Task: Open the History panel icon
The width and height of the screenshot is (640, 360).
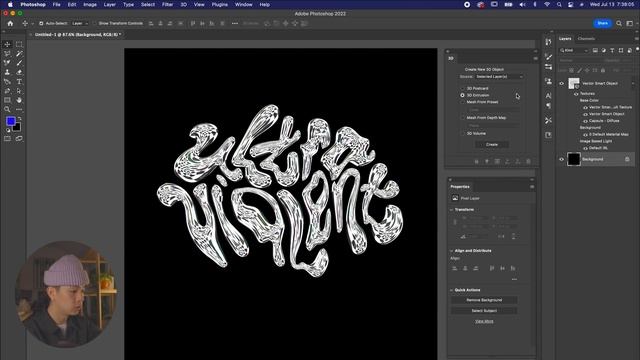Action: pyautogui.click(x=548, y=42)
